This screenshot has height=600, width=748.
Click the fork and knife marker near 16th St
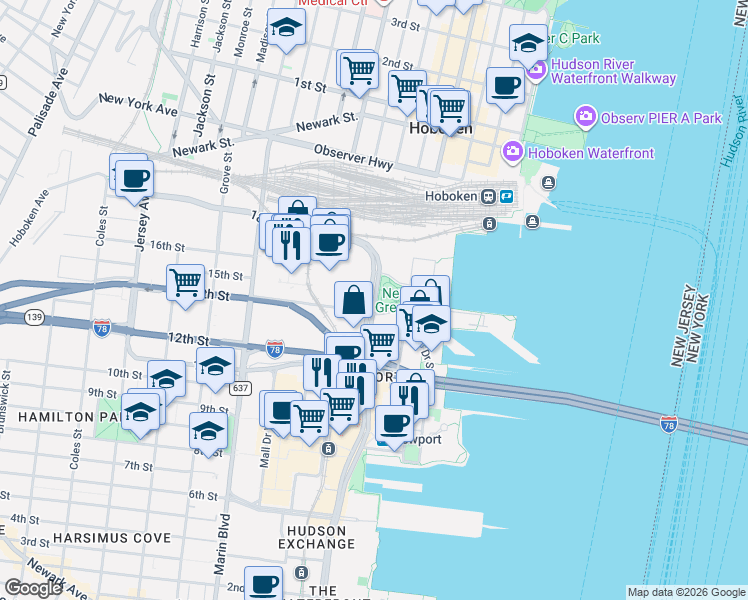[291, 246]
